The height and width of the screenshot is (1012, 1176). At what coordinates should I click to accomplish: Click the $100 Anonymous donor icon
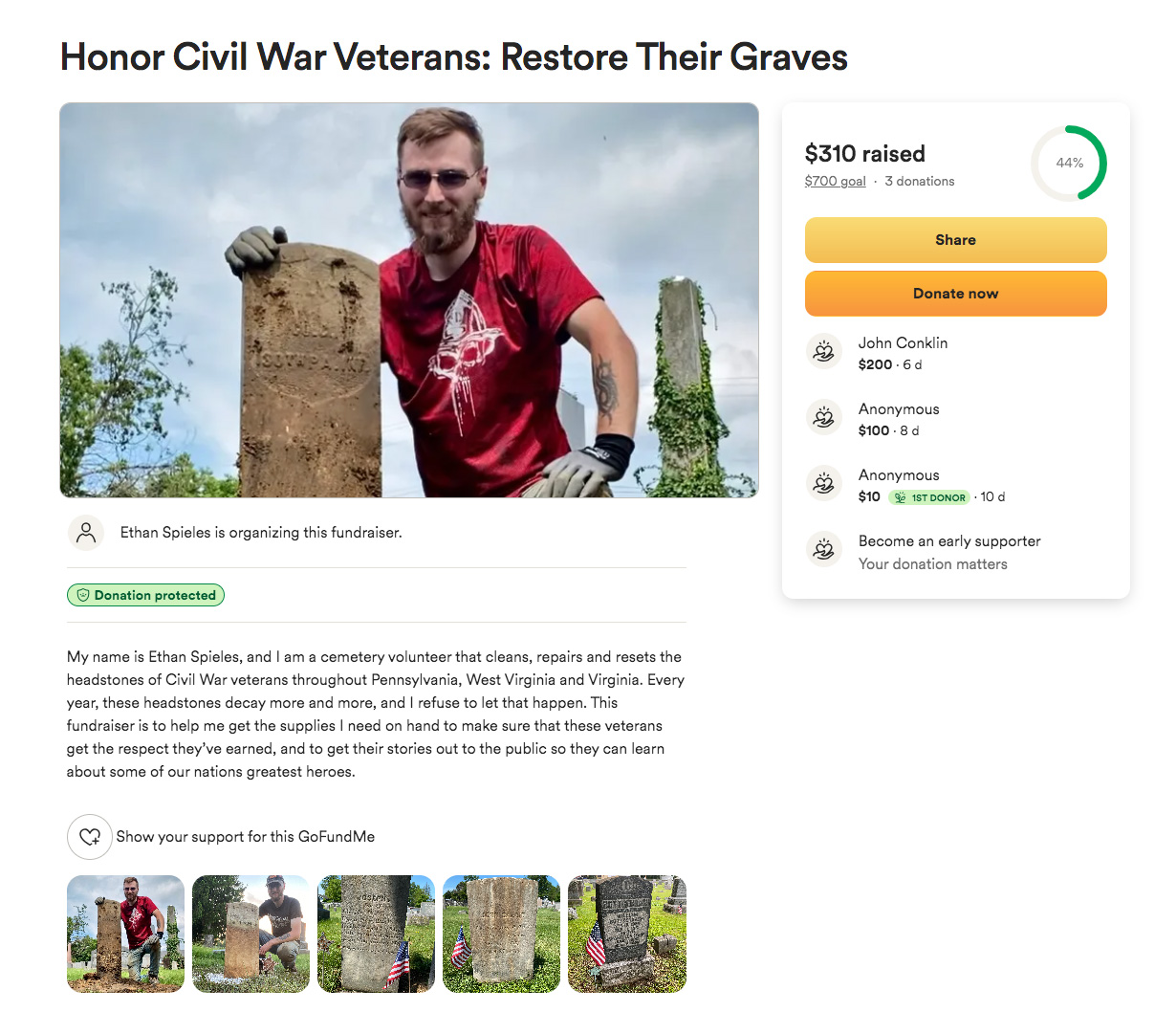[x=824, y=418]
